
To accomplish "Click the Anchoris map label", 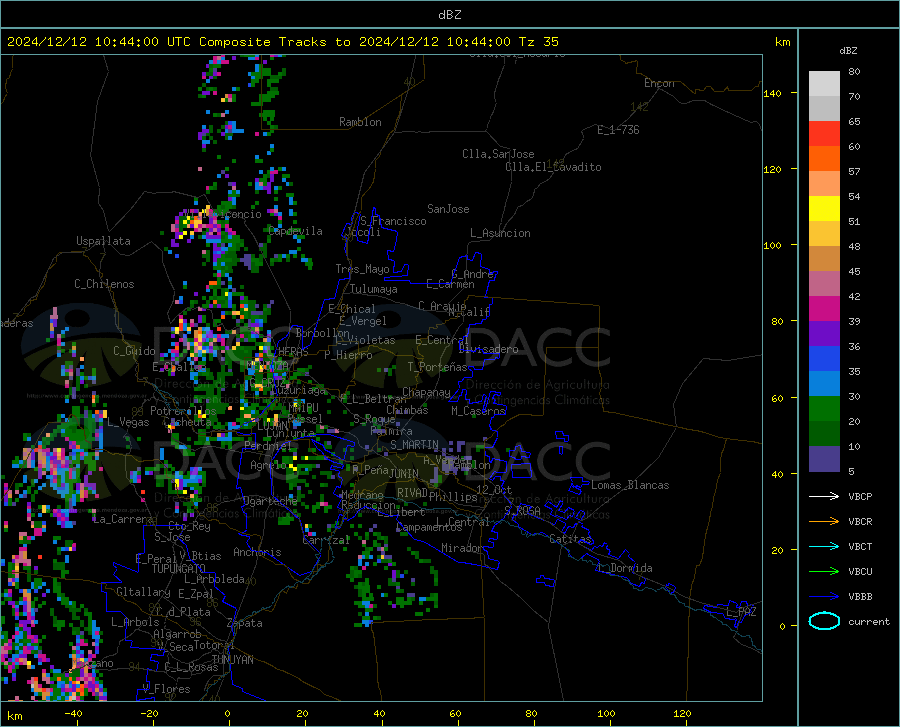I will [257, 552].
